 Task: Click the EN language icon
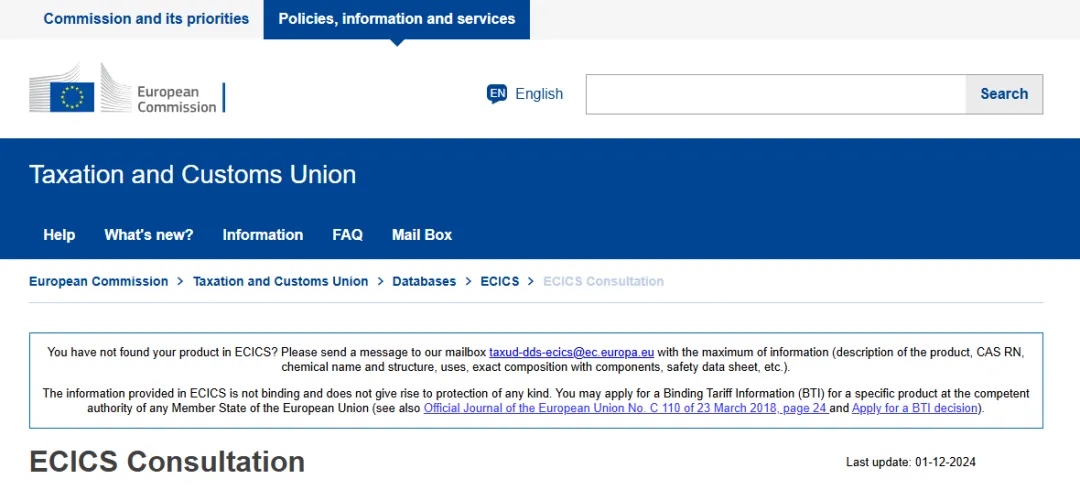coord(497,94)
